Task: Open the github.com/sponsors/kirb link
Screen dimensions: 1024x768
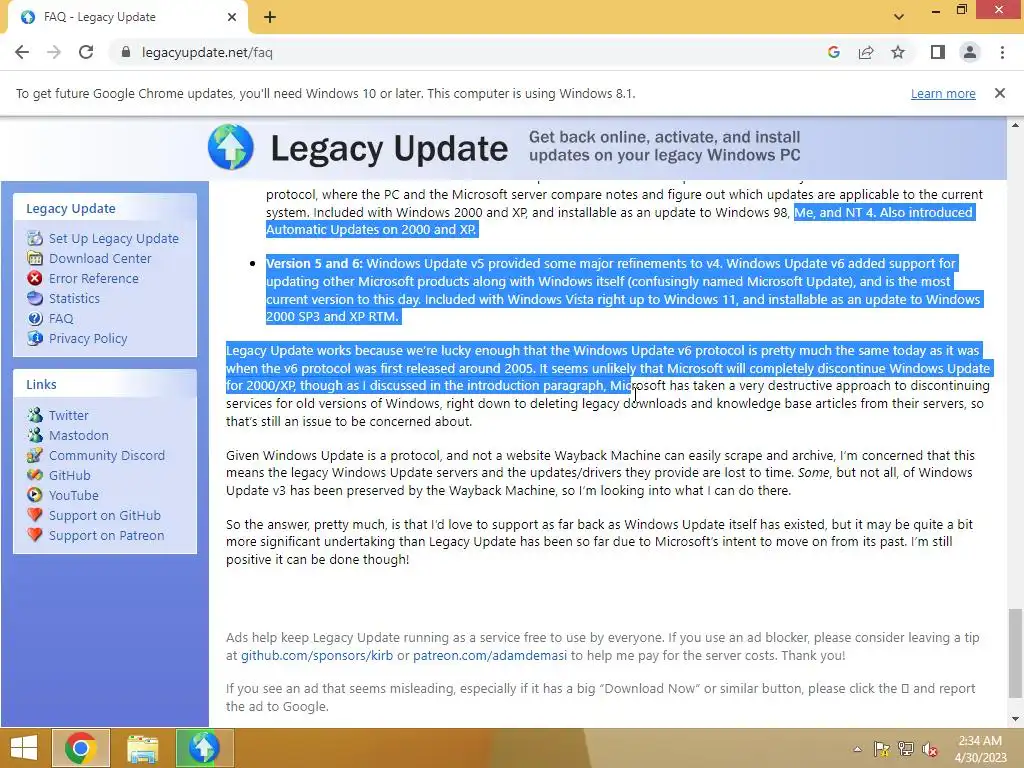Action: tap(317, 655)
